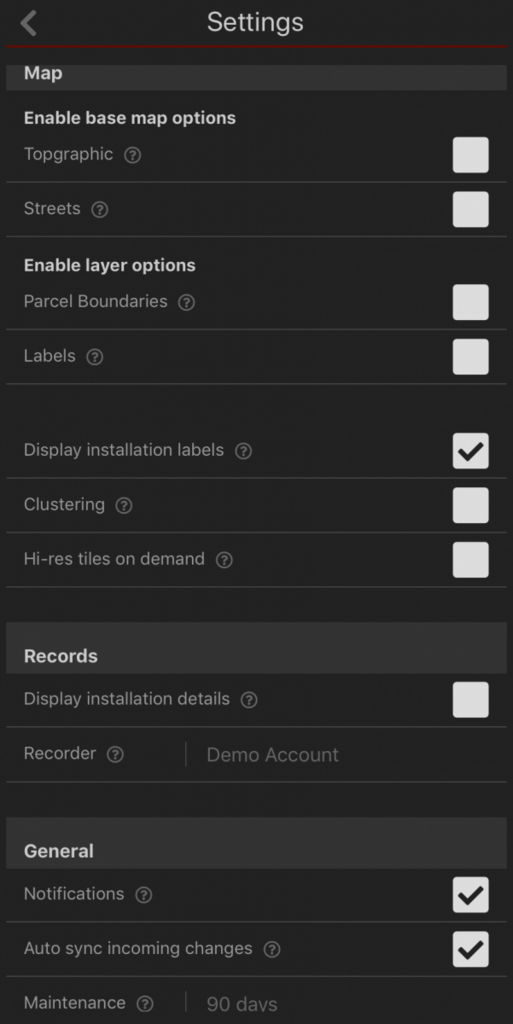Viewport: 513px width, 1024px height.
Task: Edit the Recorder field showing Demo Account
Action: click(346, 754)
